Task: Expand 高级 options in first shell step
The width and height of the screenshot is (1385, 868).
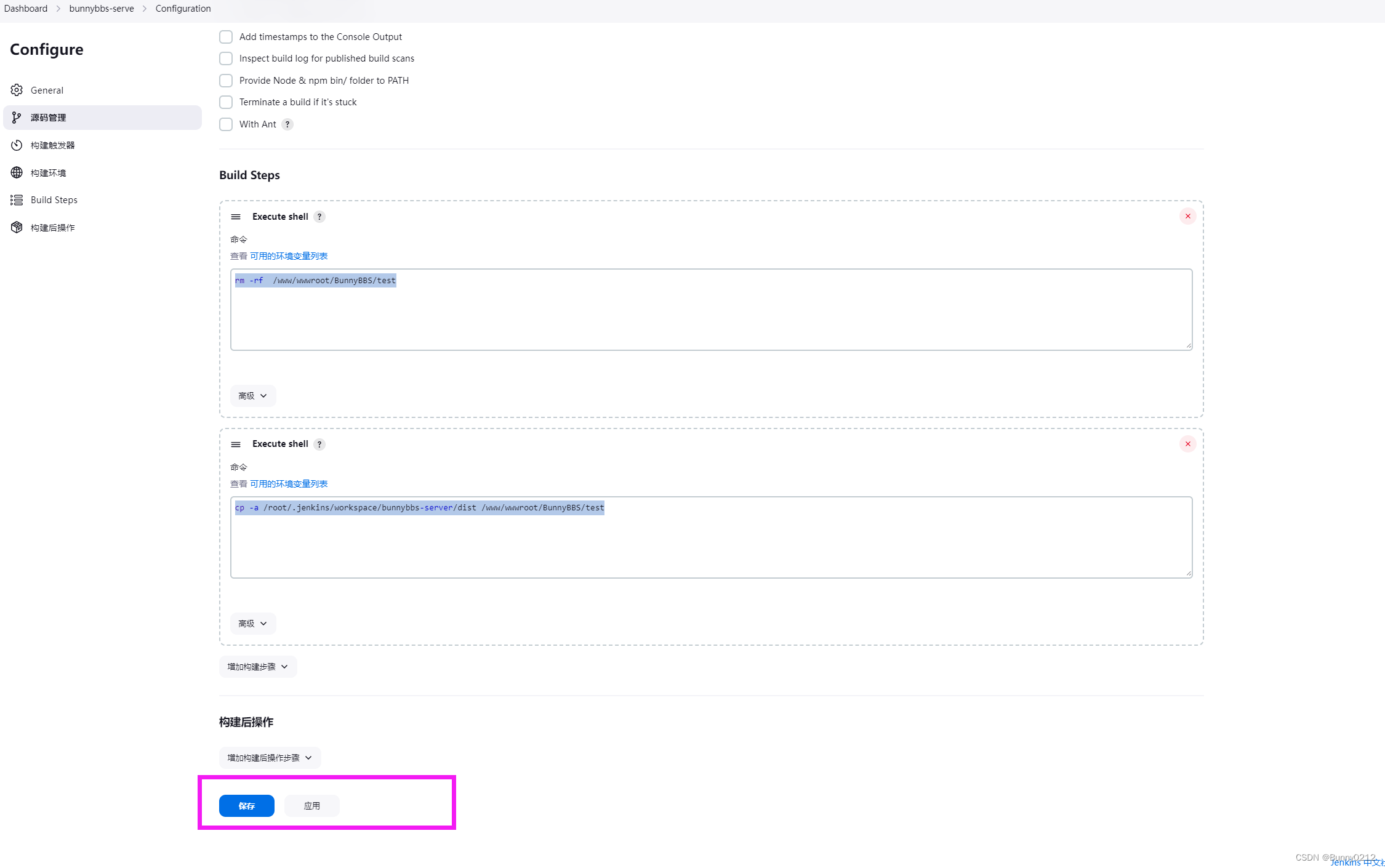Action: 253,396
